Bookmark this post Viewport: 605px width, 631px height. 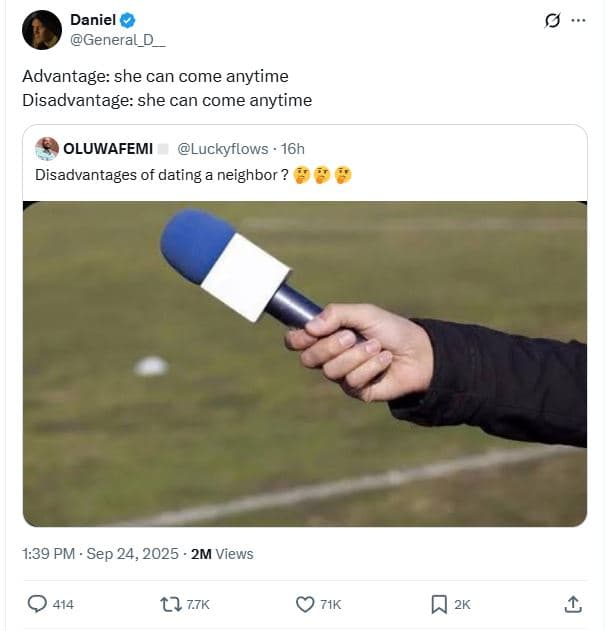pos(438,604)
